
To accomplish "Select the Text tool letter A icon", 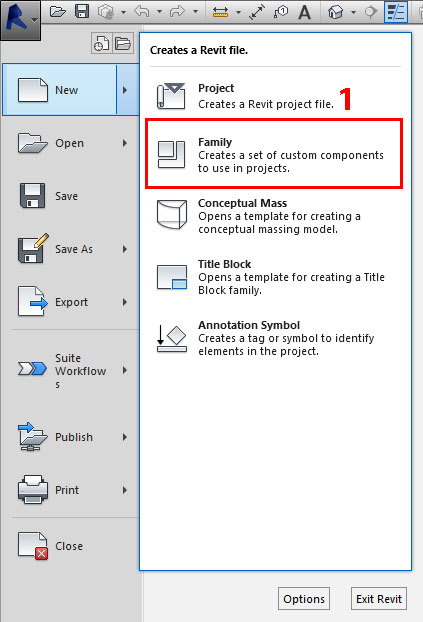I will click(x=304, y=12).
